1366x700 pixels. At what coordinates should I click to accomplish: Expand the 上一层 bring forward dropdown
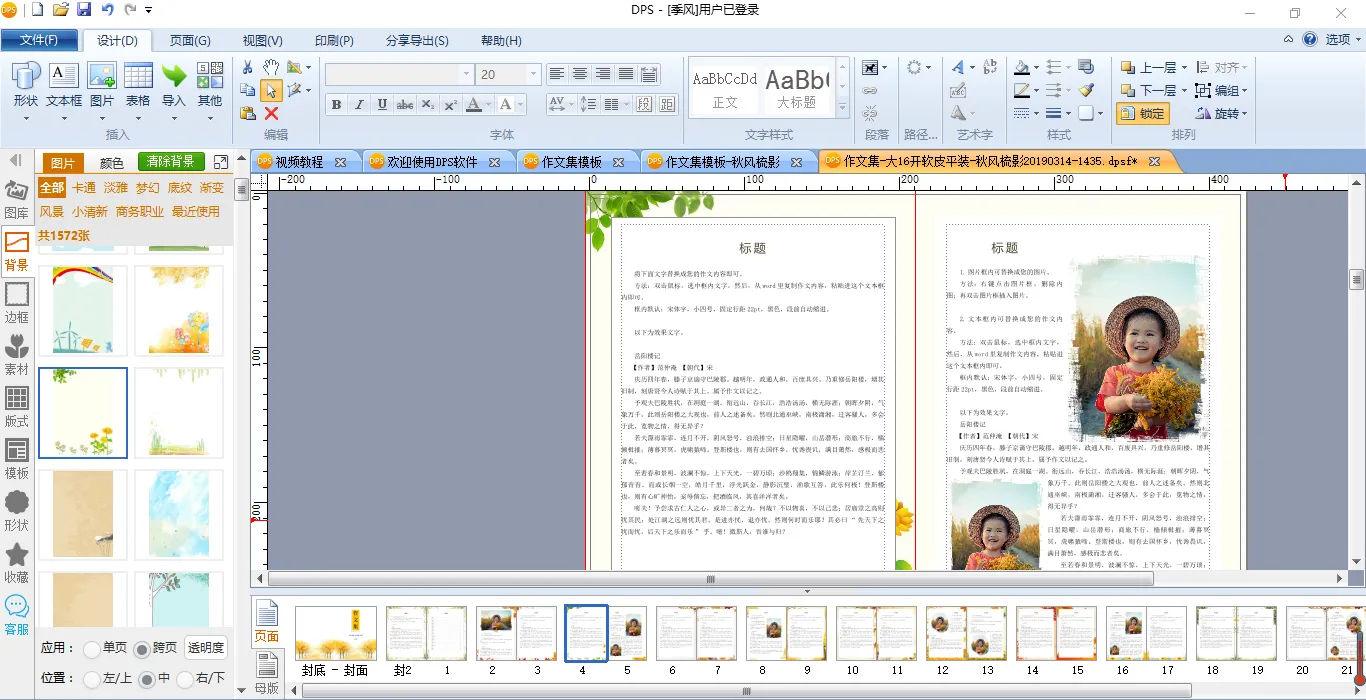[1184, 68]
